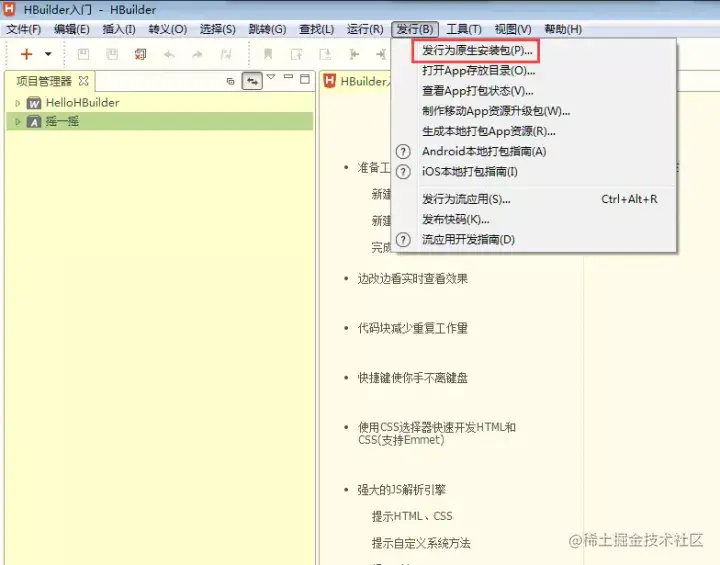This screenshot has height=565, width=720.
Task: Click the HBuilder logo in title bar
Action: coord(9,8)
